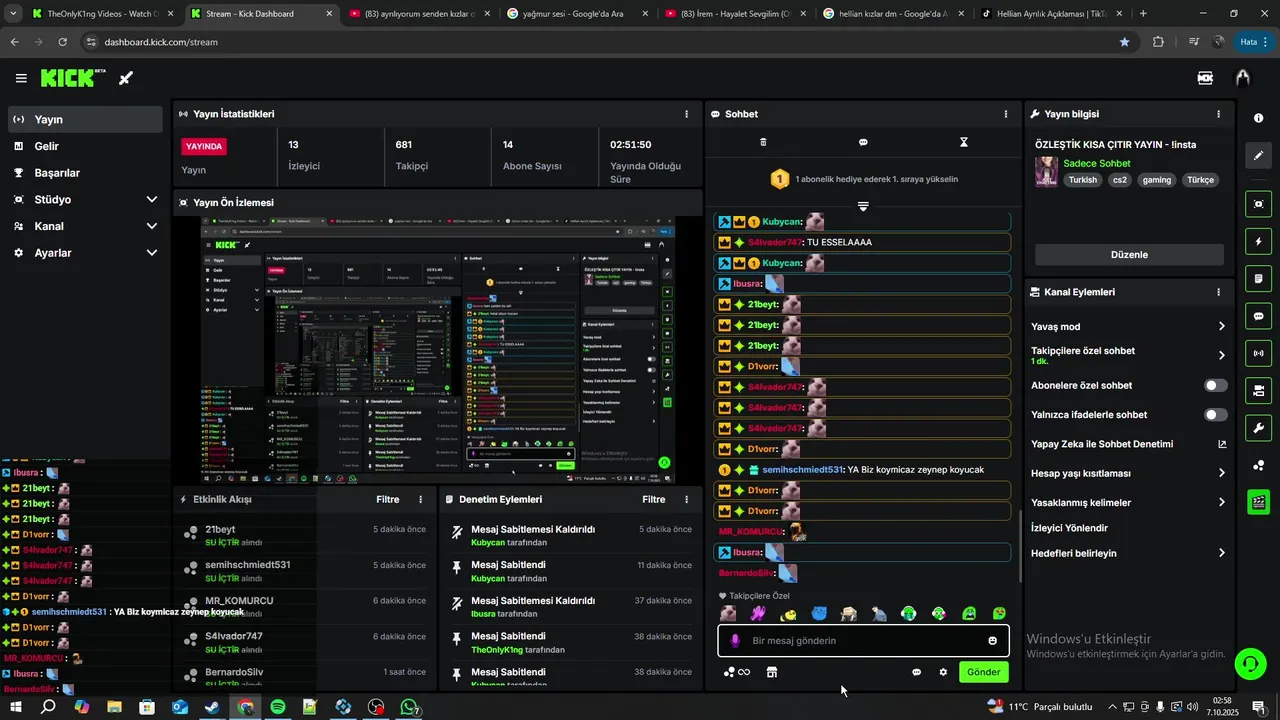Click the Bir mesaj gönderin input field
This screenshot has height=720, width=1280.
coord(864,641)
